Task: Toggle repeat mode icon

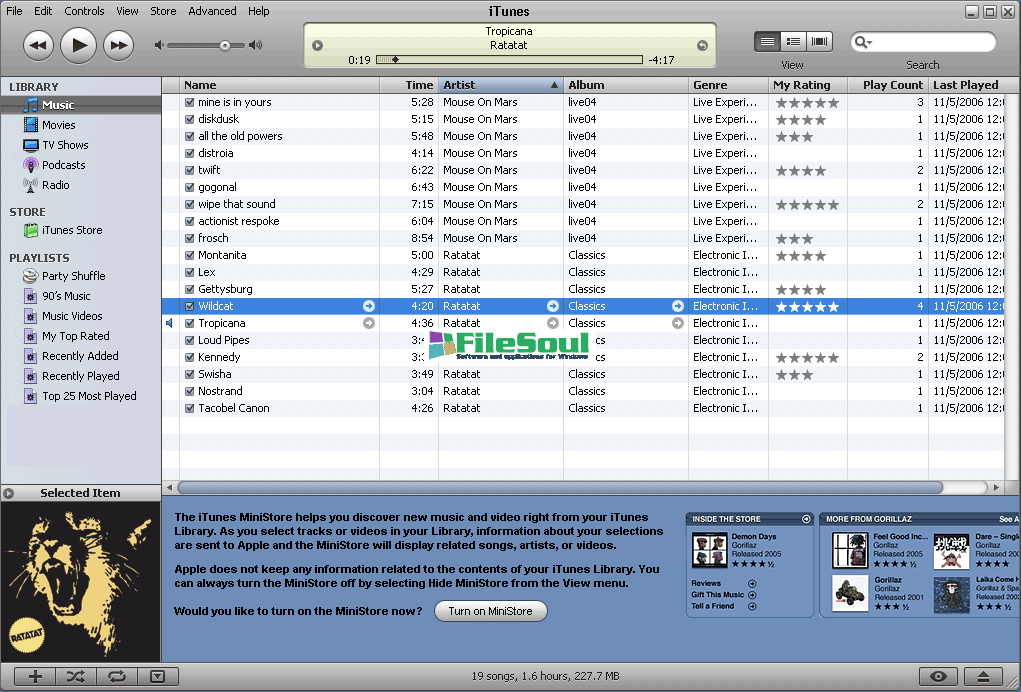Action: tap(116, 677)
